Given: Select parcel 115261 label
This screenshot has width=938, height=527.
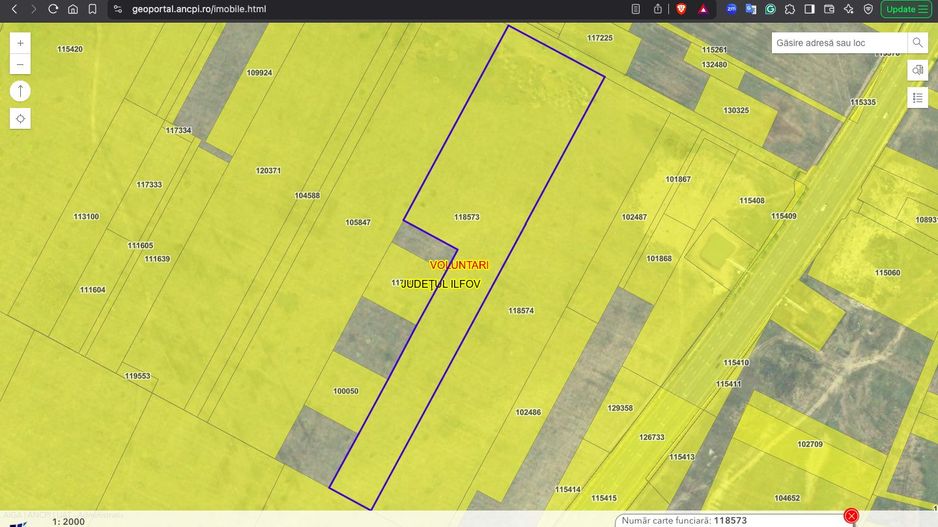Looking at the screenshot, I should point(714,50).
